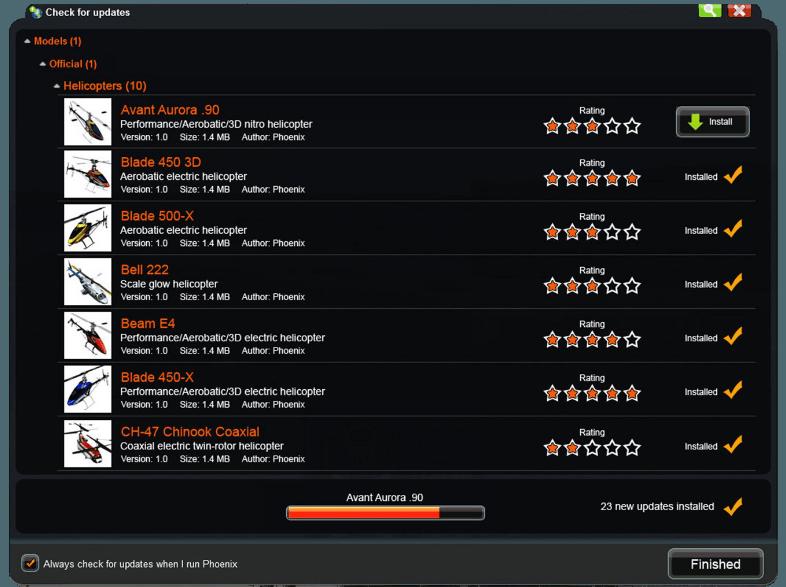Select the Avant Aurora .90 title

click(x=170, y=110)
